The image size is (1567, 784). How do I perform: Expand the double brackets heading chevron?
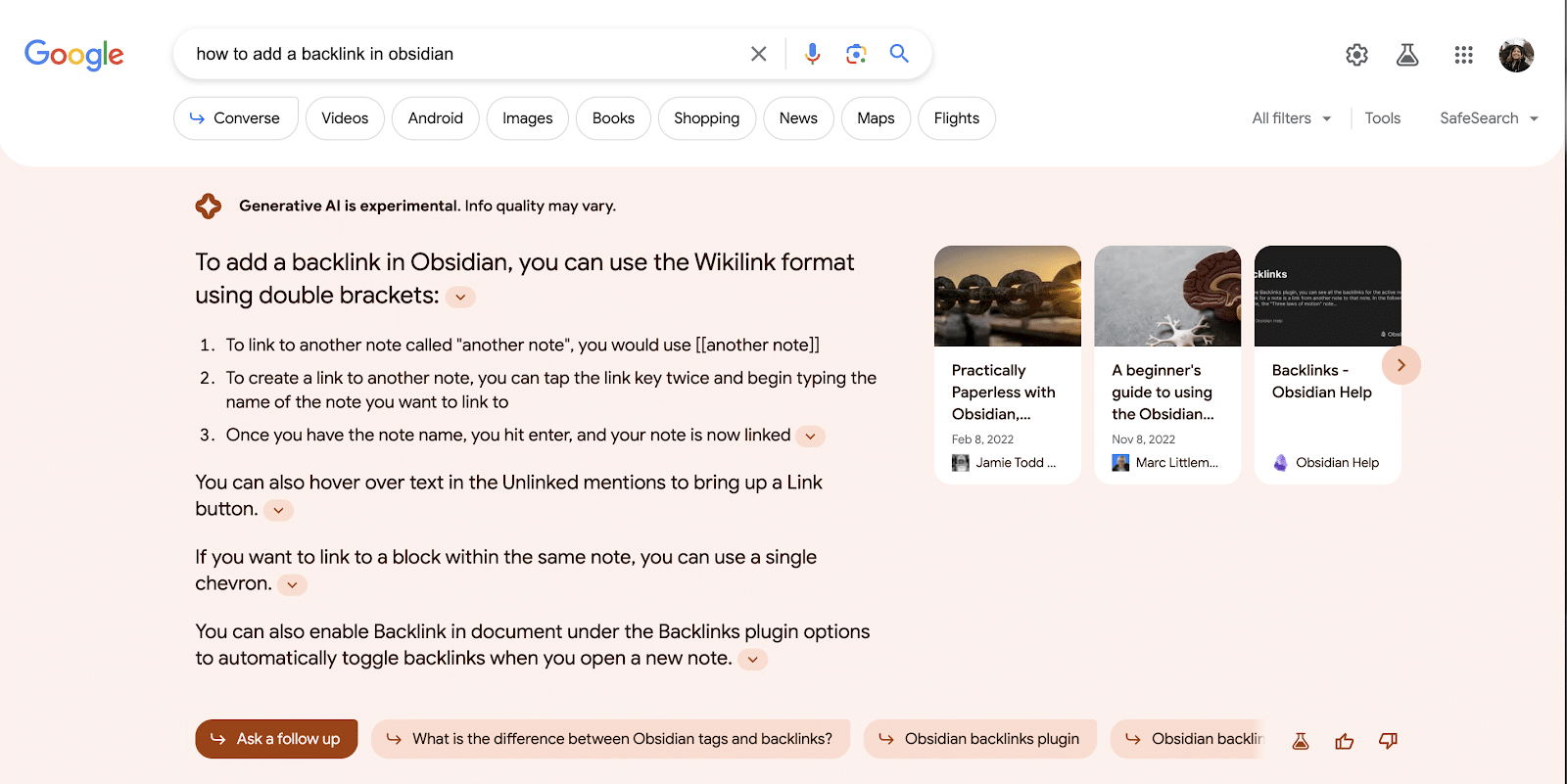coord(460,297)
